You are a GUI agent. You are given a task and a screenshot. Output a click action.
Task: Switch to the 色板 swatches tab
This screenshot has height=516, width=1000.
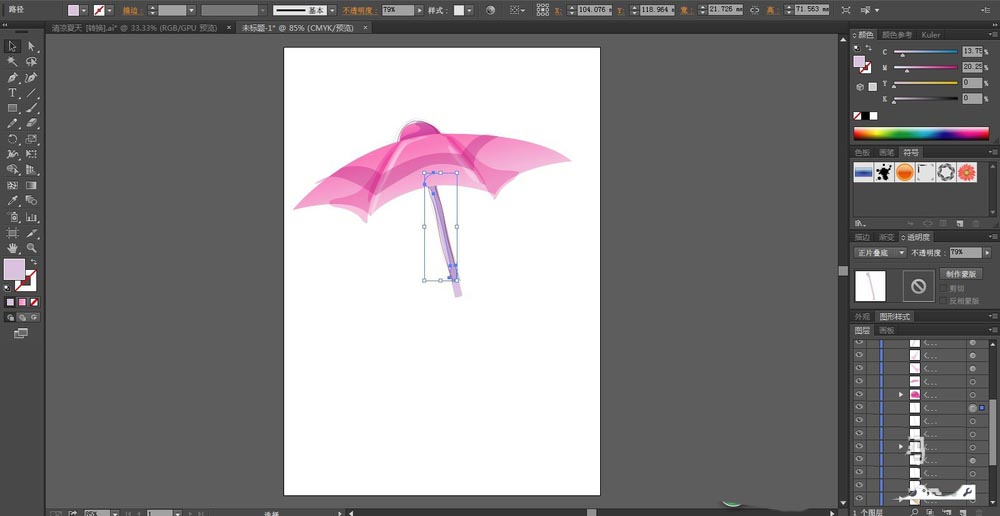(x=862, y=153)
